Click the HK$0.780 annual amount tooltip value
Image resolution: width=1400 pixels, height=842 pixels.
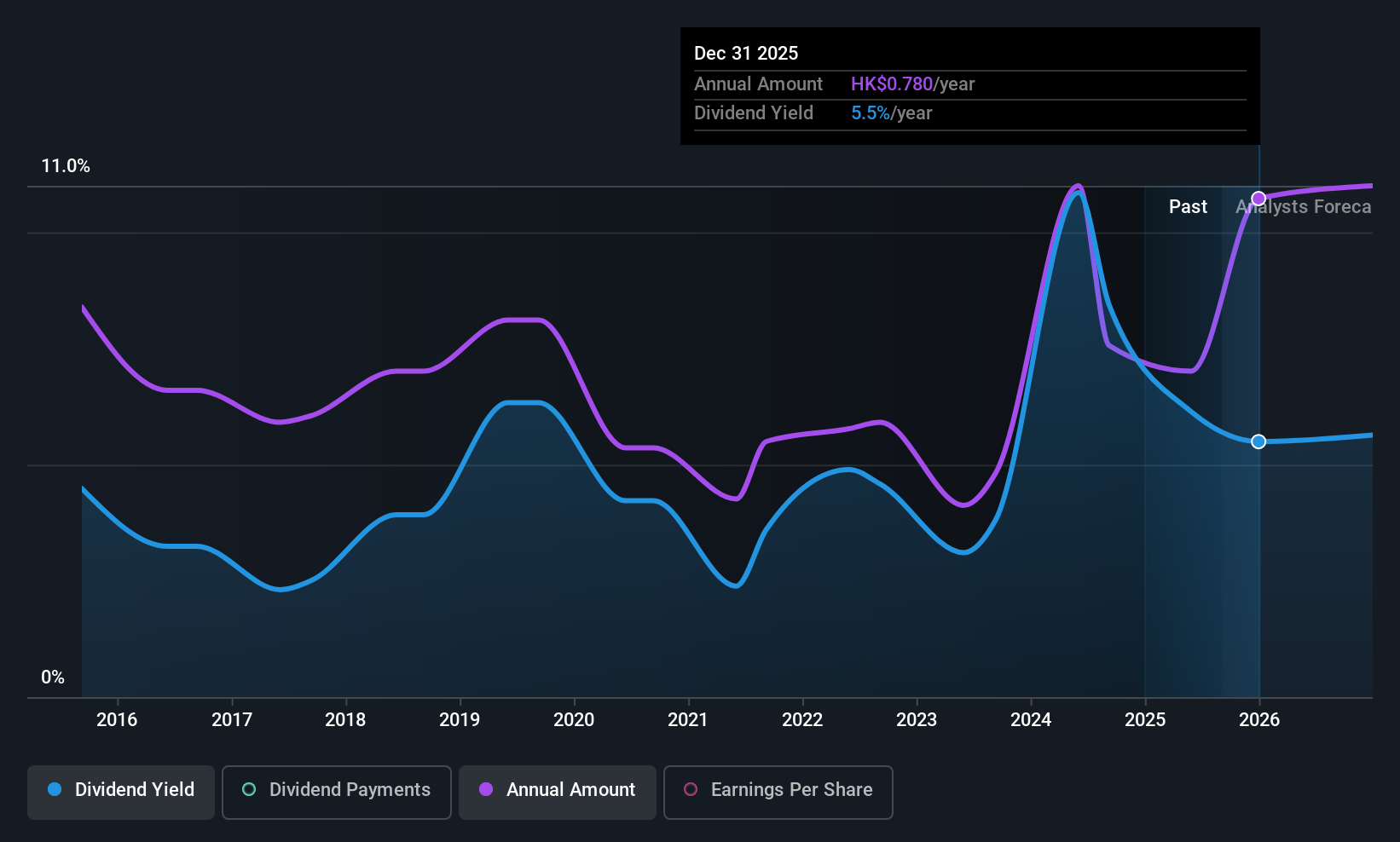point(892,84)
